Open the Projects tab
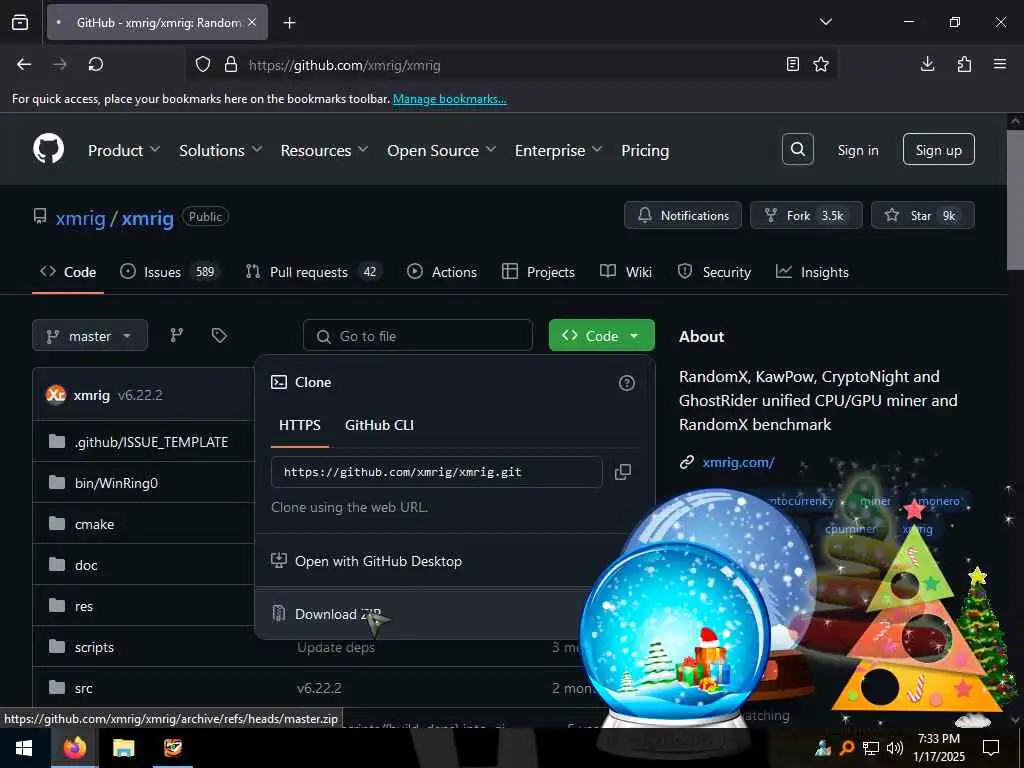Viewport: 1024px width, 768px height. [x=539, y=272]
